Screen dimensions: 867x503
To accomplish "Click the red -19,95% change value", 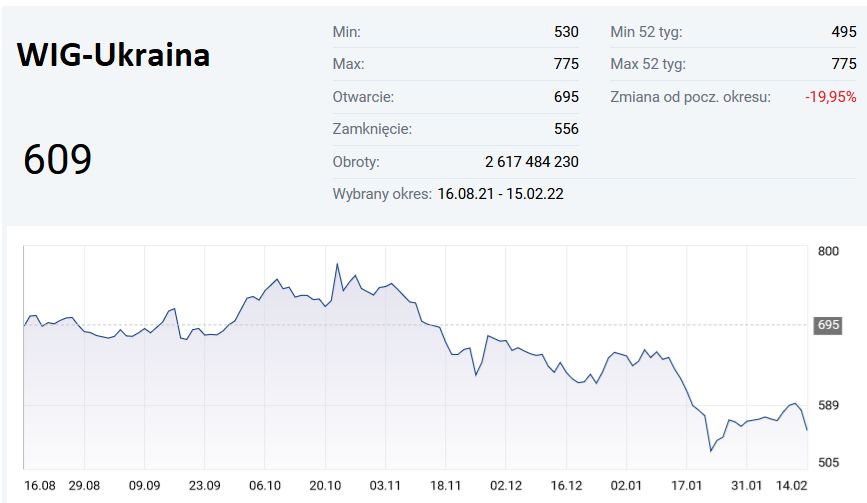I will pos(830,97).
